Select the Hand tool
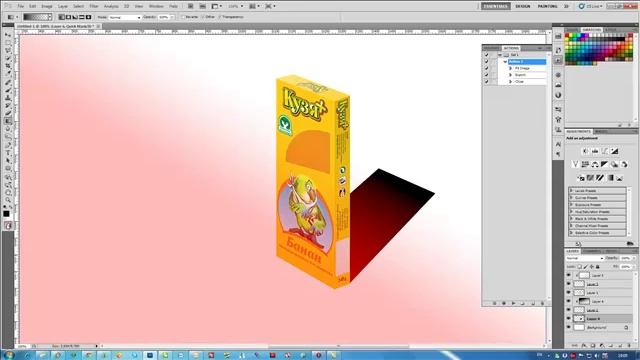Screen dimensions: 640x360 click(x=8, y=192)
